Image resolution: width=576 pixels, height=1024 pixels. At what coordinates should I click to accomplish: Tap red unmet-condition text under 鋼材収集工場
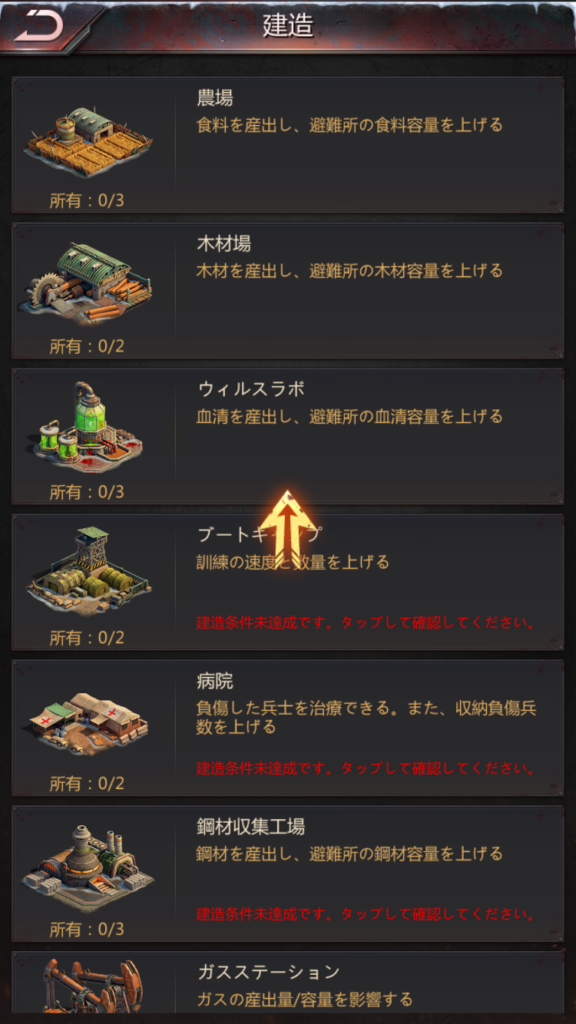coord(366,913)
